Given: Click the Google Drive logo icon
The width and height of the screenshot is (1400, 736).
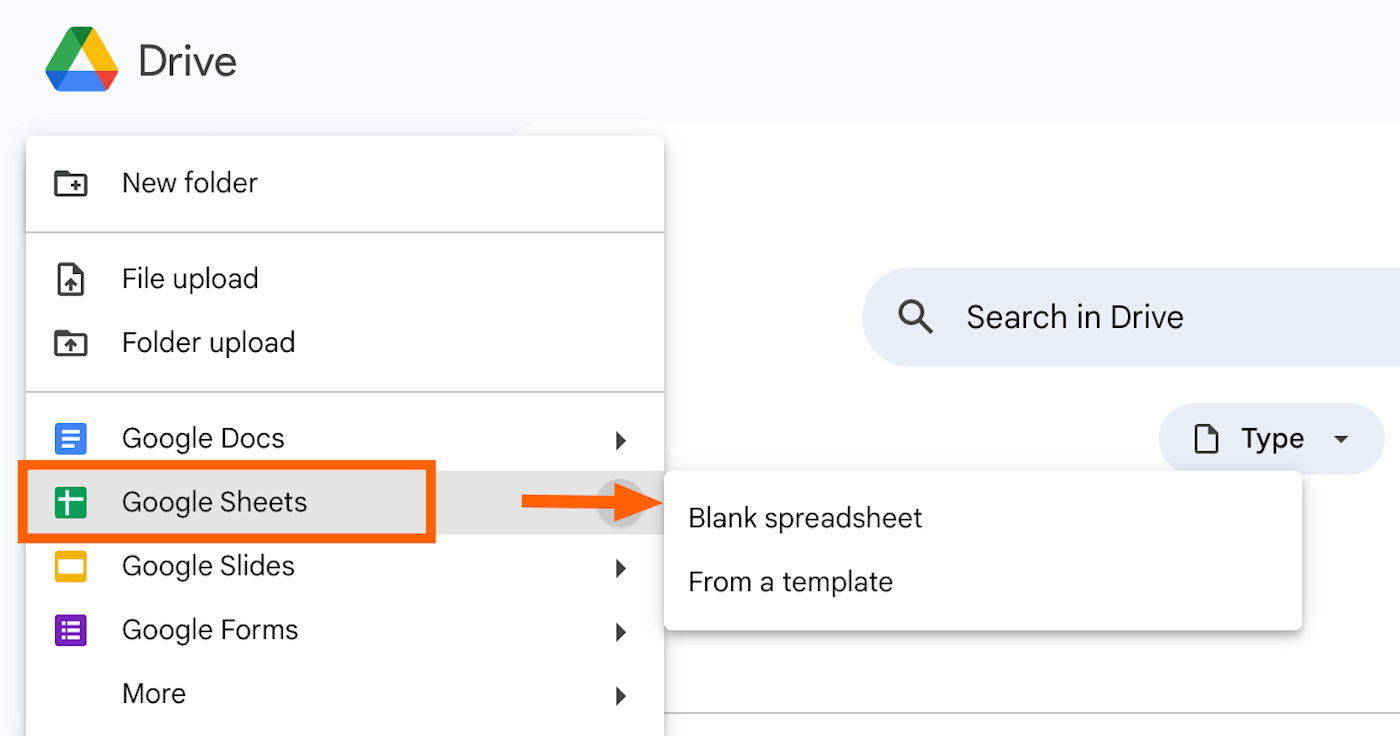Looking at the screenshot, I should [x=82, y=60].
